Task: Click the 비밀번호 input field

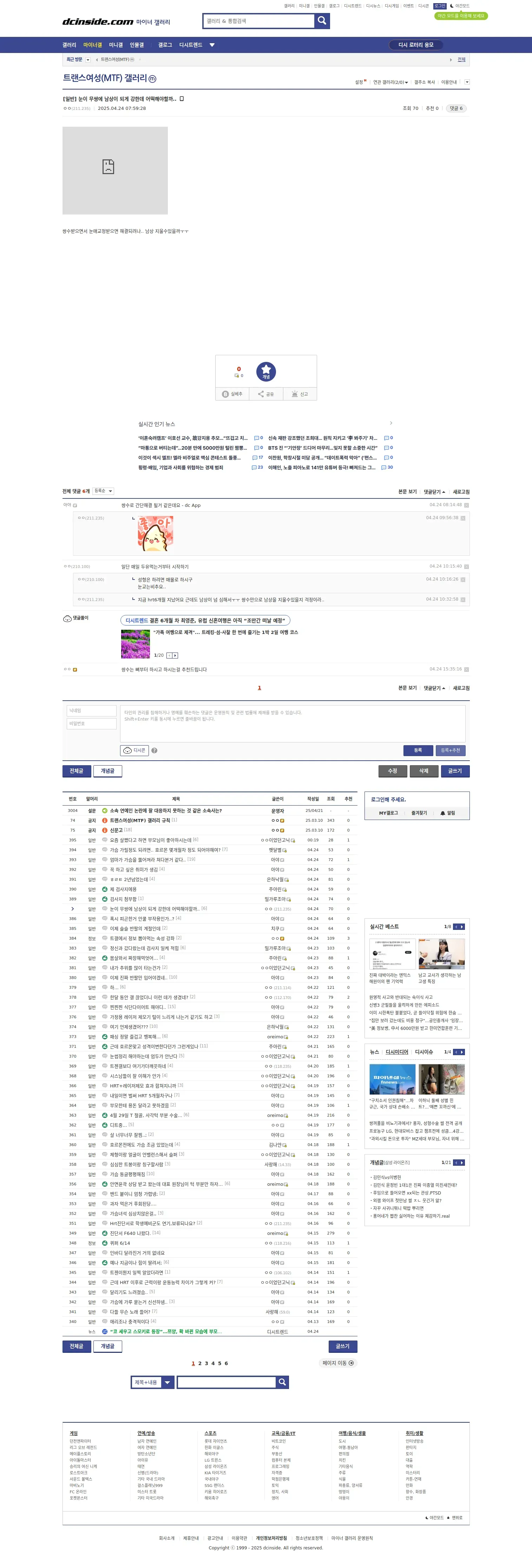Action: (x=91, y=724)
